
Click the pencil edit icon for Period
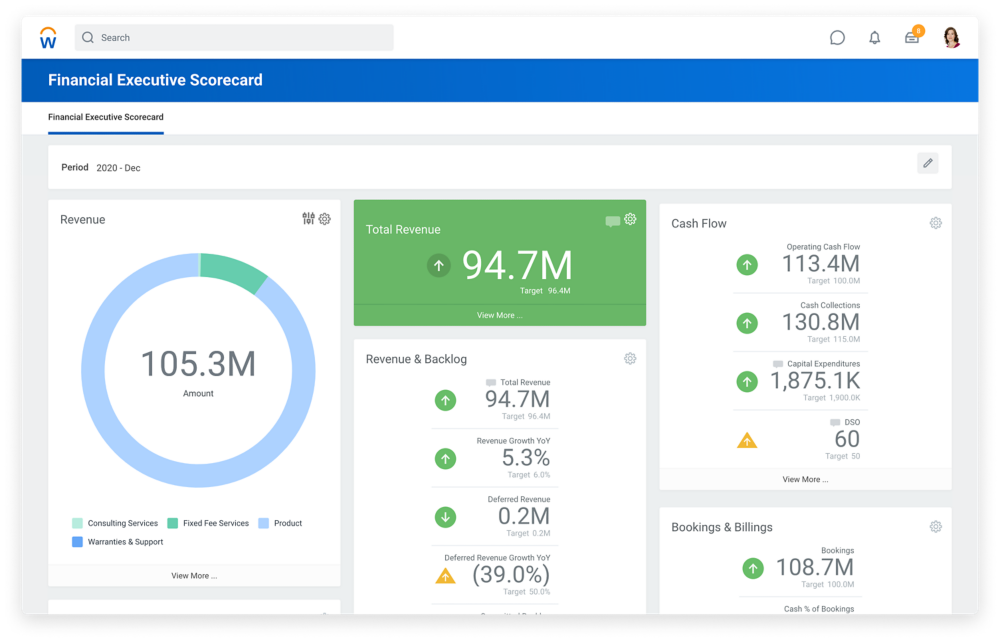927,163
